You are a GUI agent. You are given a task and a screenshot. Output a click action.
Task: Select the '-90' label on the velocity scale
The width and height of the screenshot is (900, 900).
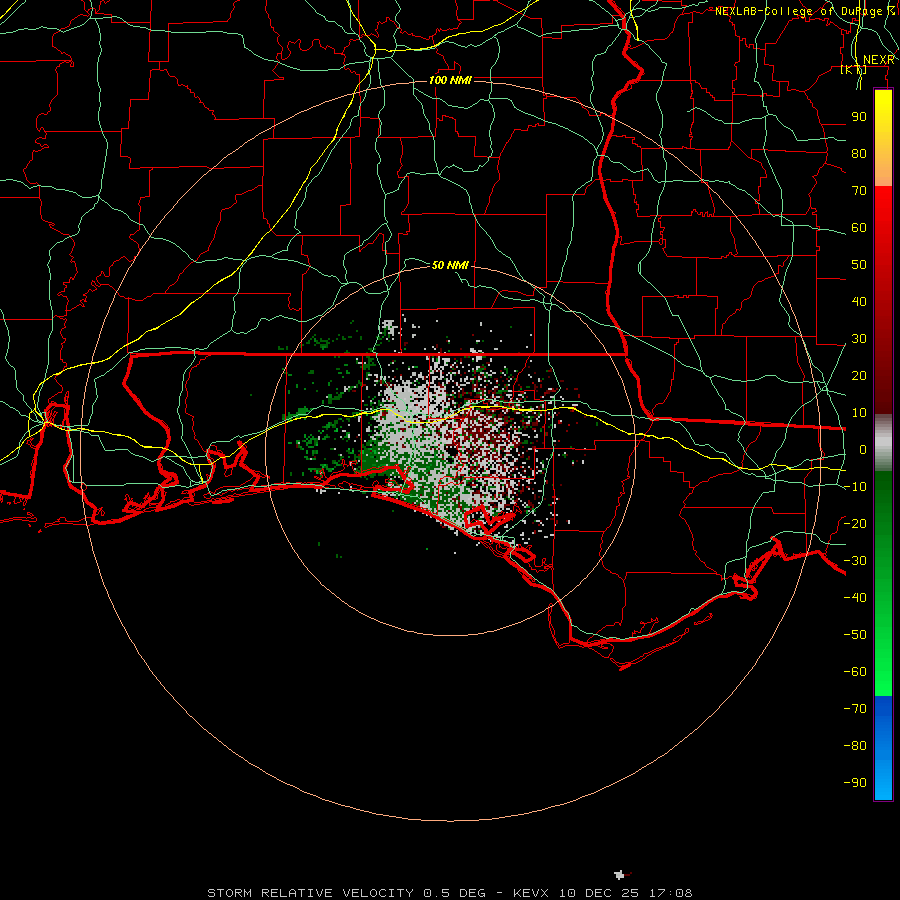[x=855, y=782]
